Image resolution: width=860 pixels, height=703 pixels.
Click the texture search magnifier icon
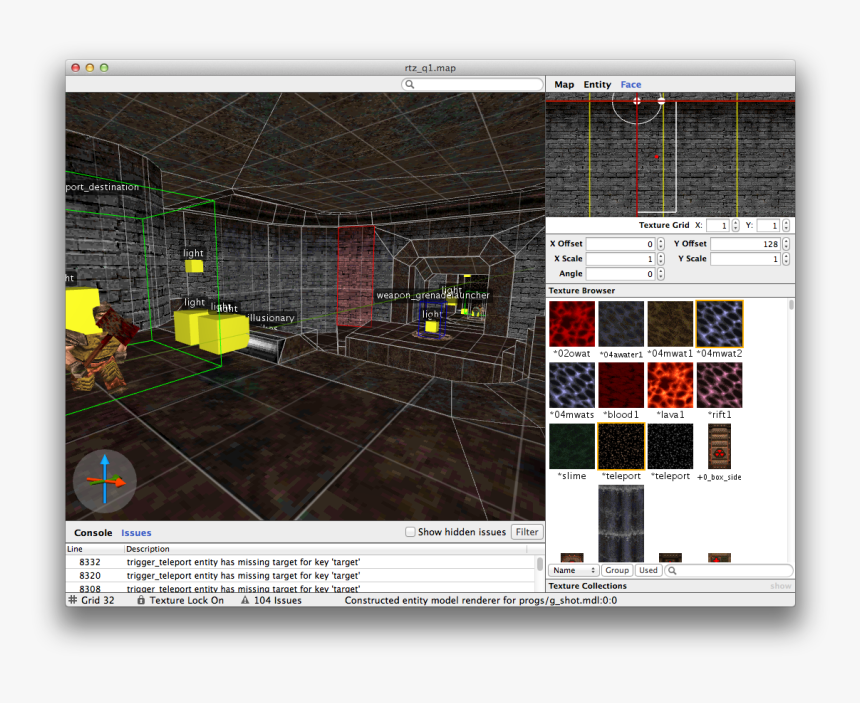672,570
